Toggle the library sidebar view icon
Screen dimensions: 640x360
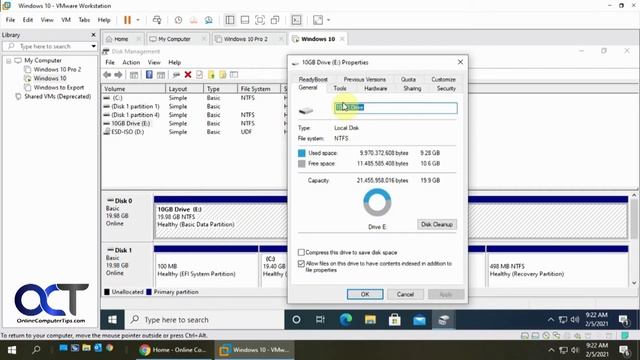pyautogui.click(x=230, y=20)
